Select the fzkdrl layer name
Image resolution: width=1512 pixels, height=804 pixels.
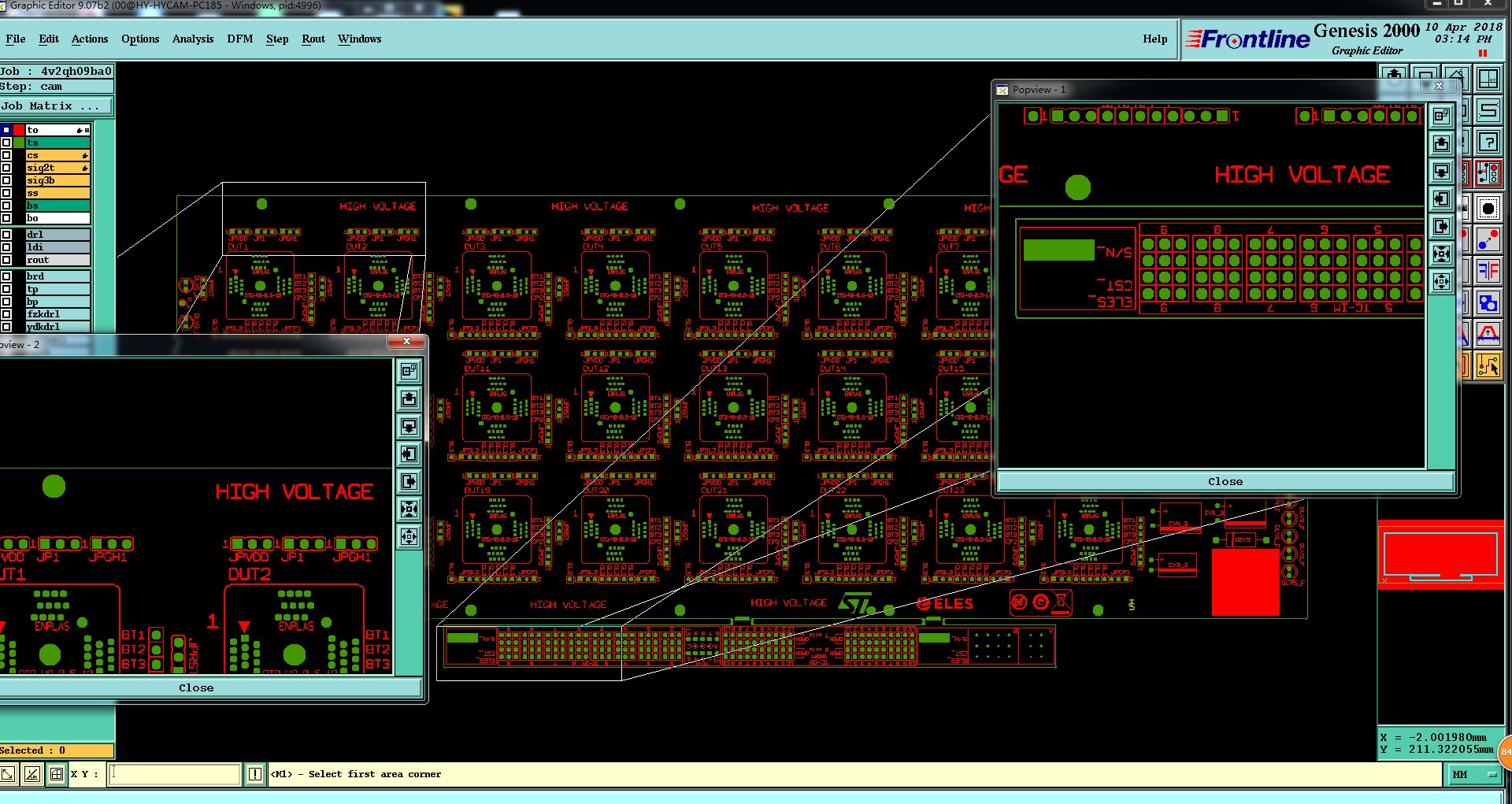[x=57, y=314]
